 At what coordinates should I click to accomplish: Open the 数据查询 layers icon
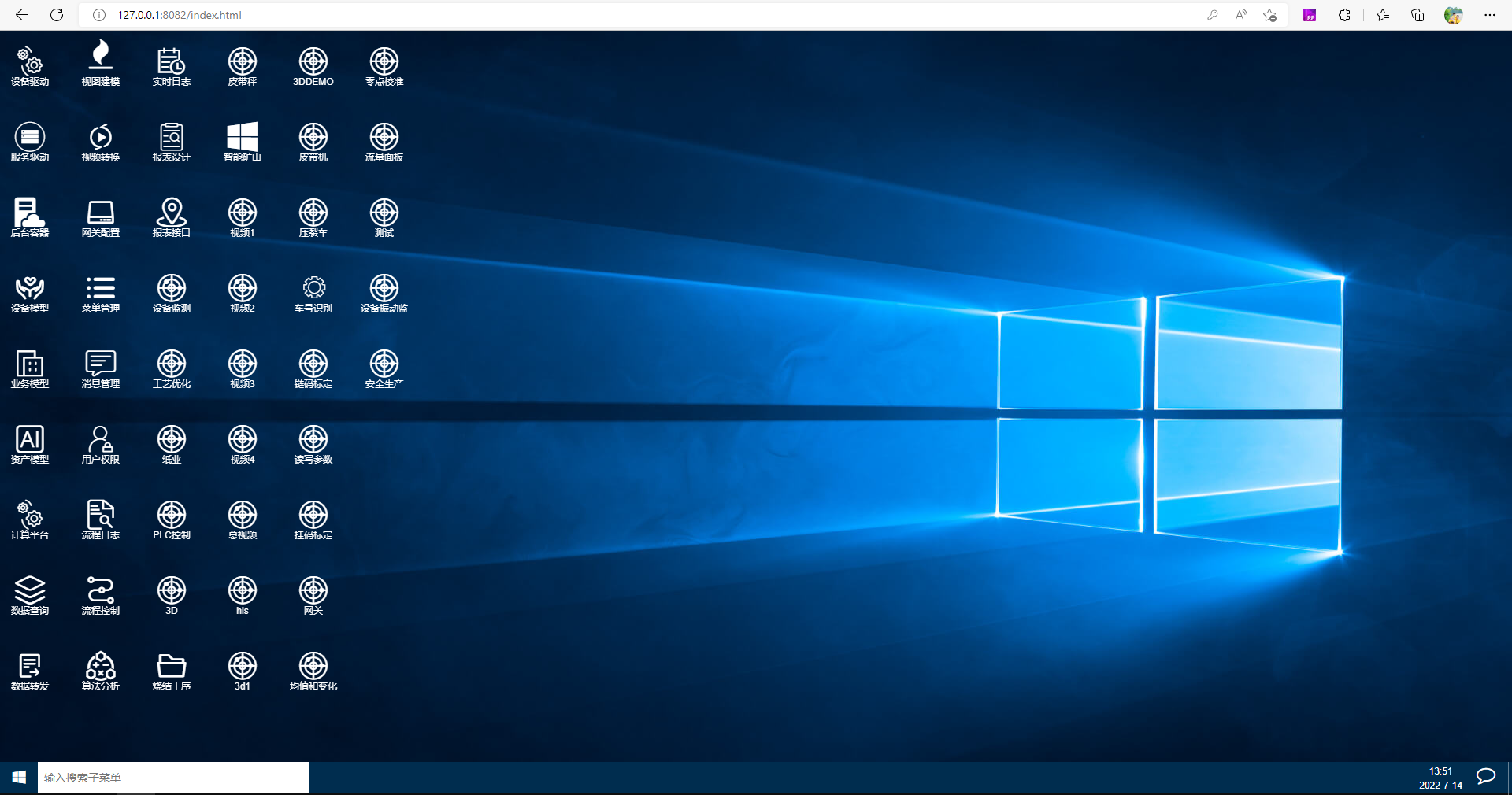pyautogui.click(x=30, y=595)
